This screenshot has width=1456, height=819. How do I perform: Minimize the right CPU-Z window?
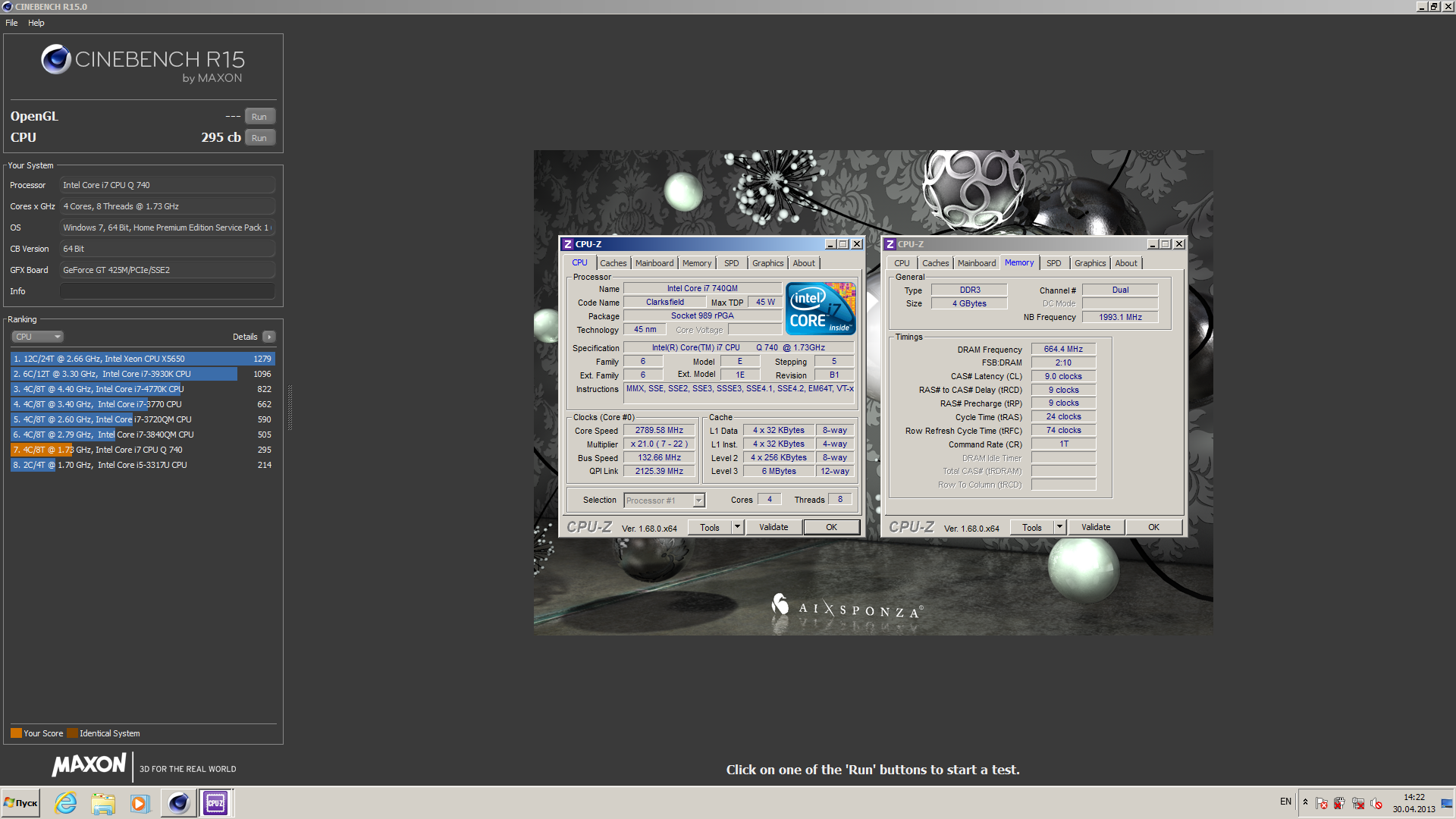click(1153, 244)
